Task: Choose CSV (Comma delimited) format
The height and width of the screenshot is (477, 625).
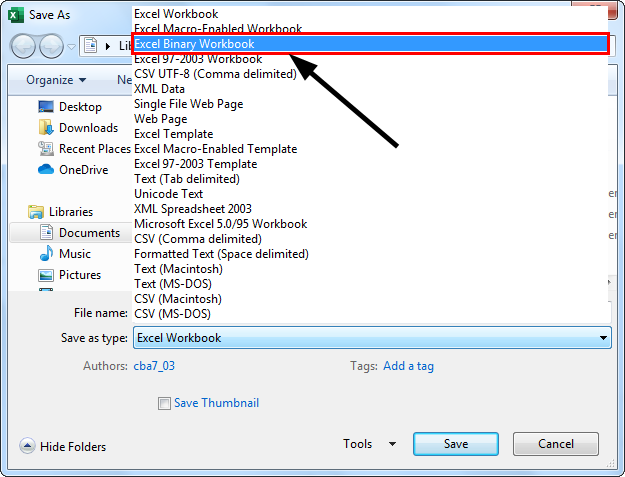Action: pos(369,239)
